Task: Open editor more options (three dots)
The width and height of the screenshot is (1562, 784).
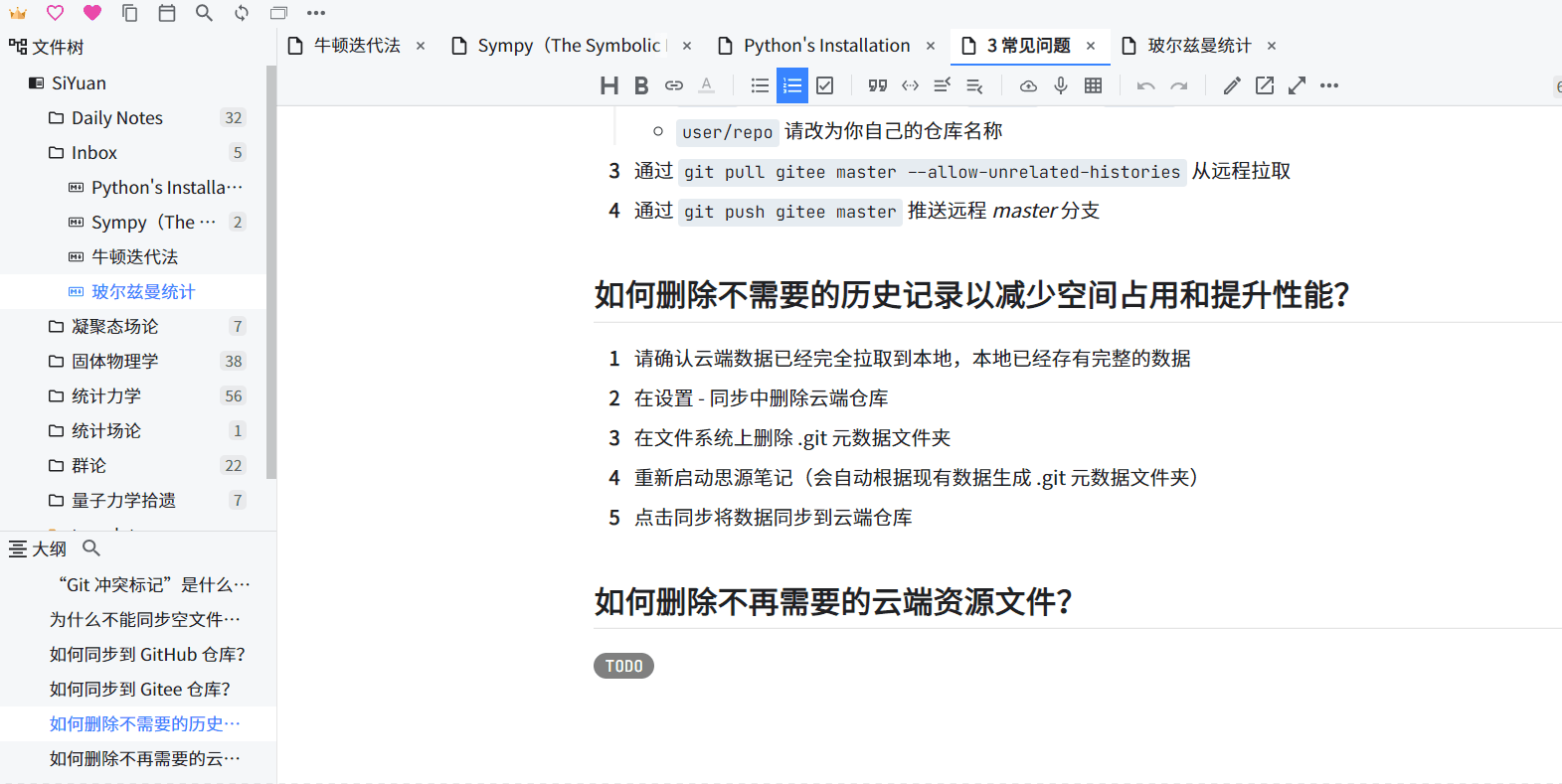Action: 1329,85
